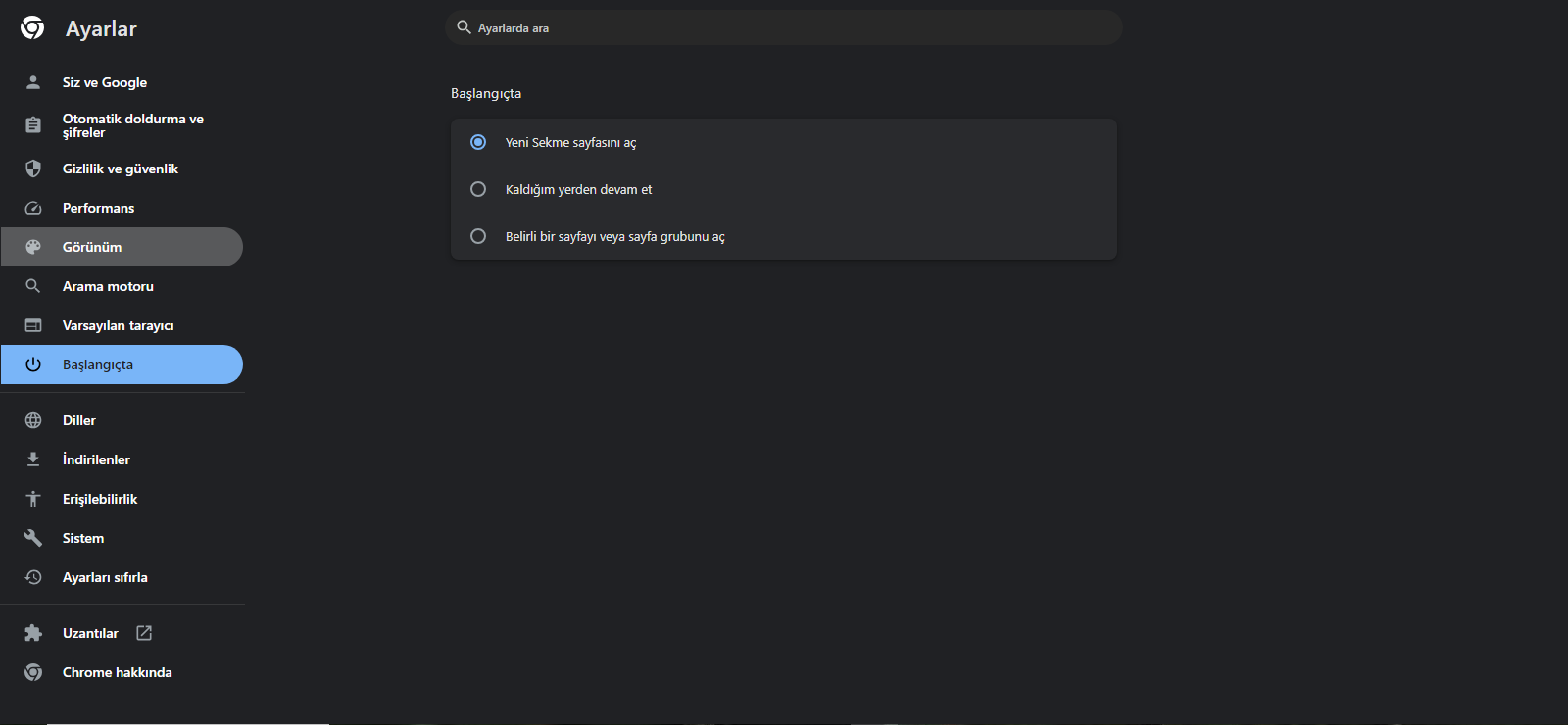The image size is (1568, 725).
Task: Open Arama motoru settings section
Action: point(108,286)
